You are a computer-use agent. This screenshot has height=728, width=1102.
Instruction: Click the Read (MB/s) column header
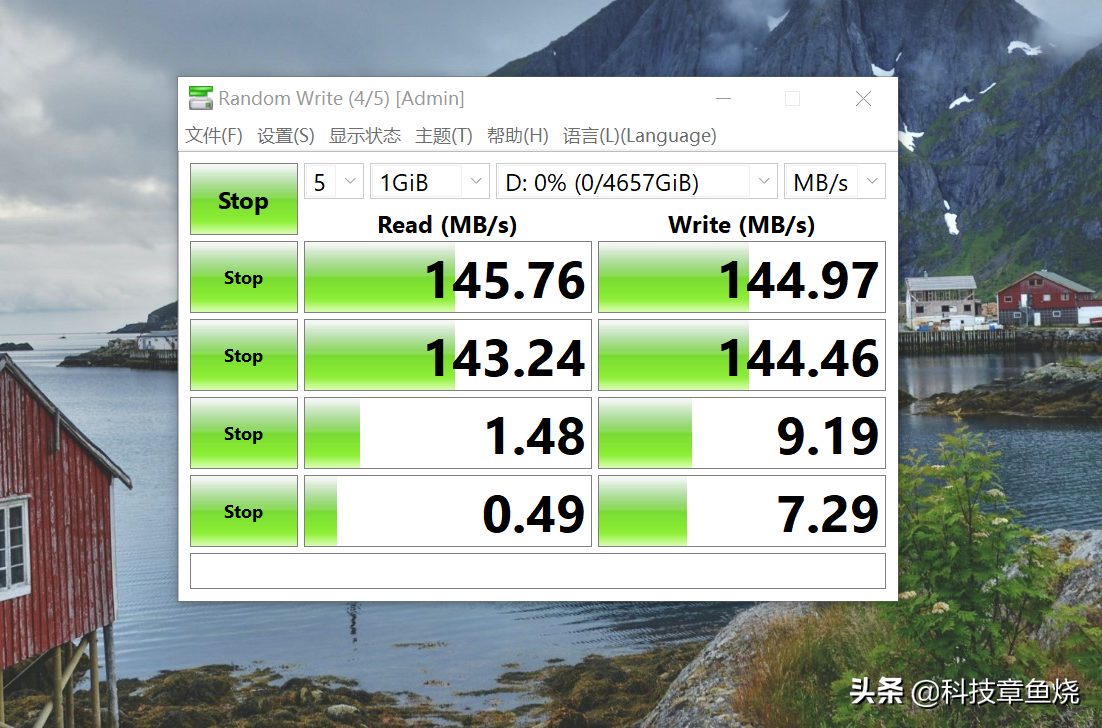tap(447, 225)
